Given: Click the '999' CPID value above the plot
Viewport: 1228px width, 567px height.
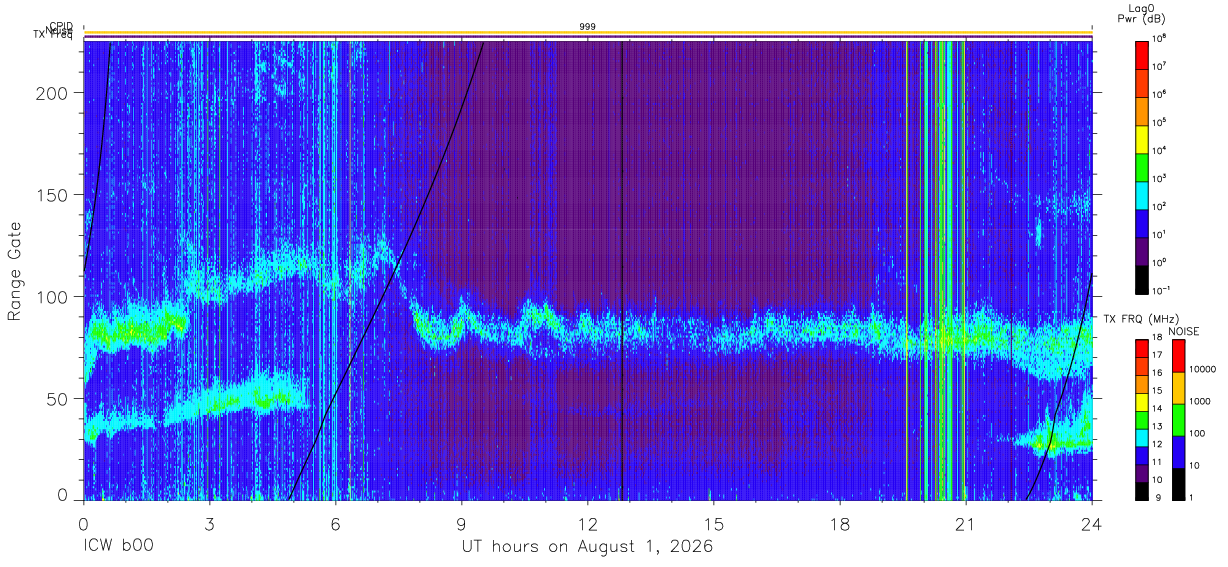Looking at the screenshot, I should click(x=588, y=26).
